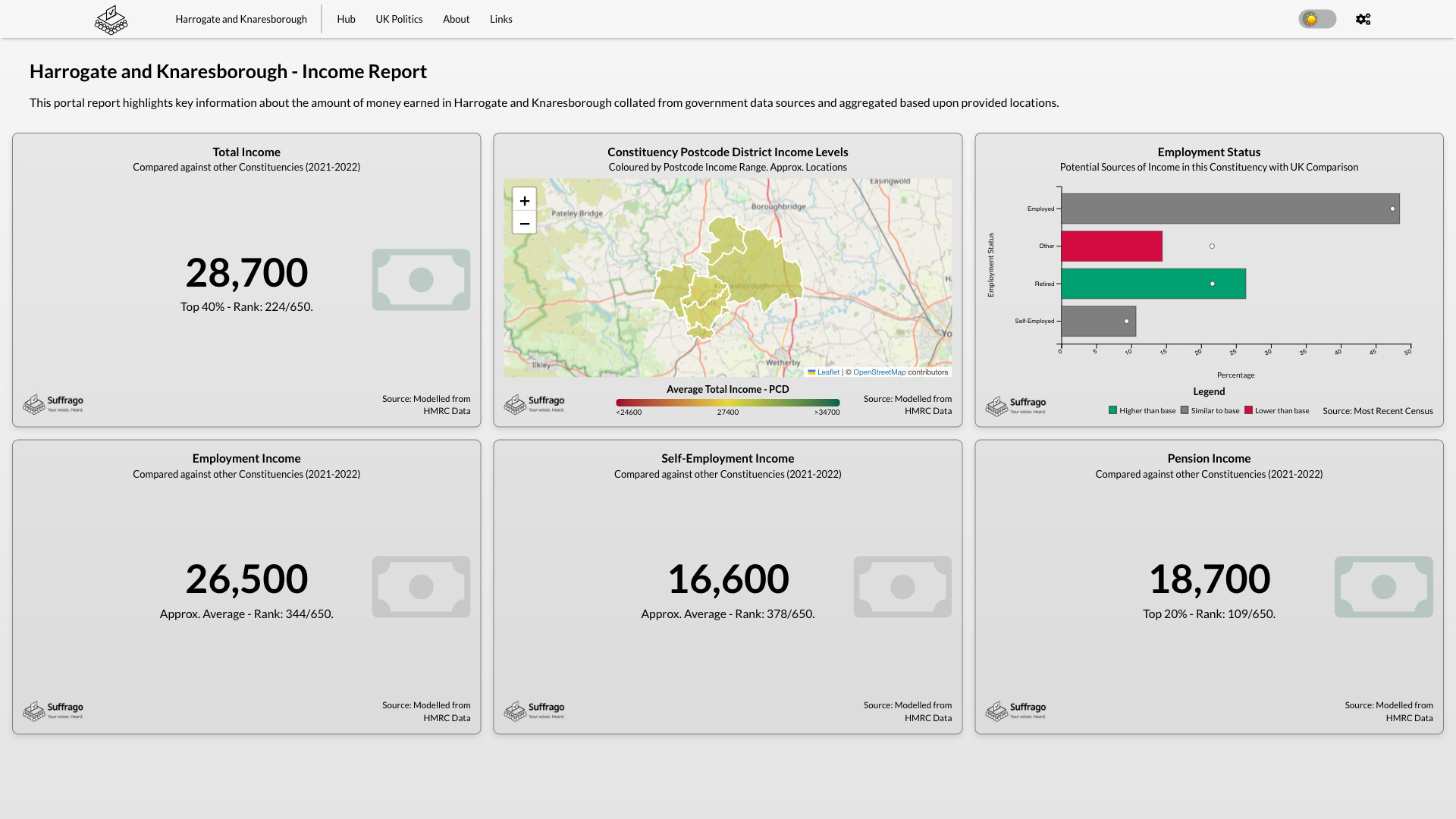Image resolution: width=1456 pixels, height=819 pixels.
Task: Open the UK Politics menu
Action: (x=399, y=19)
